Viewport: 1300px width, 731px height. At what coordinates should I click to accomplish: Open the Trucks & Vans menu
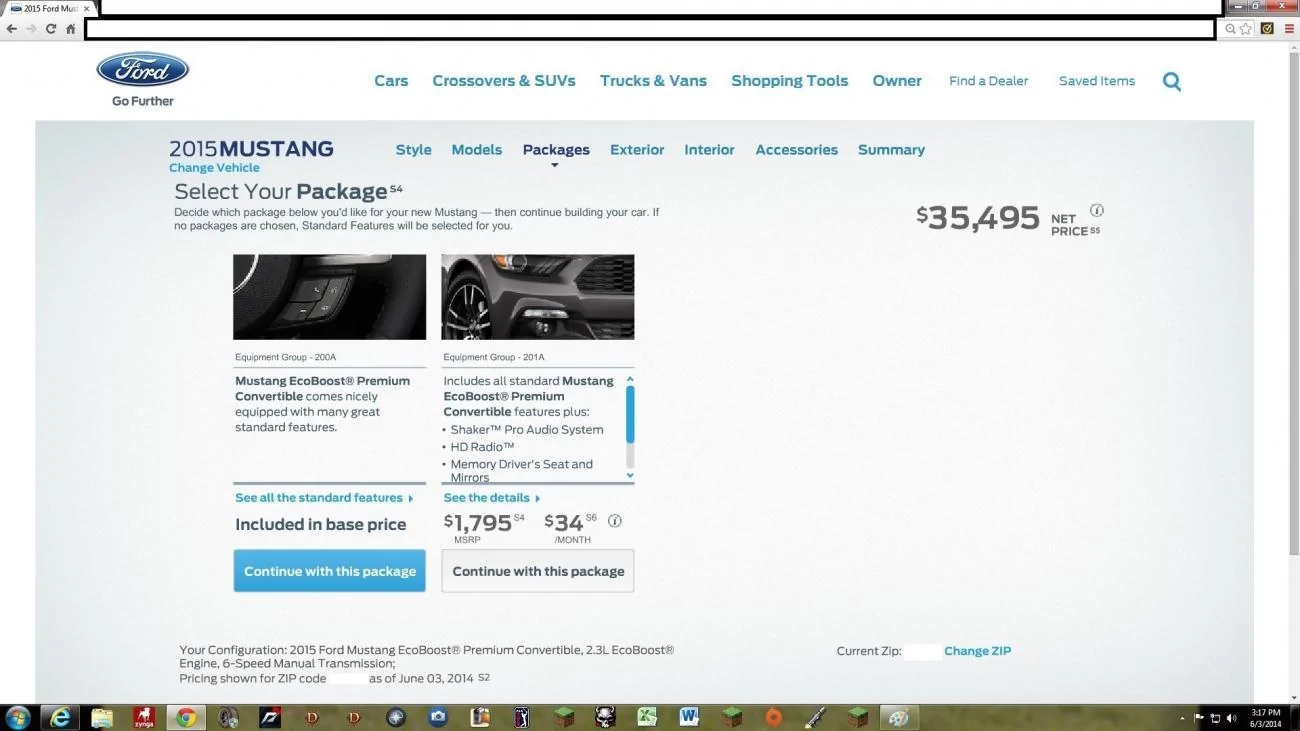pyautogui.click(x=653, y=81)
